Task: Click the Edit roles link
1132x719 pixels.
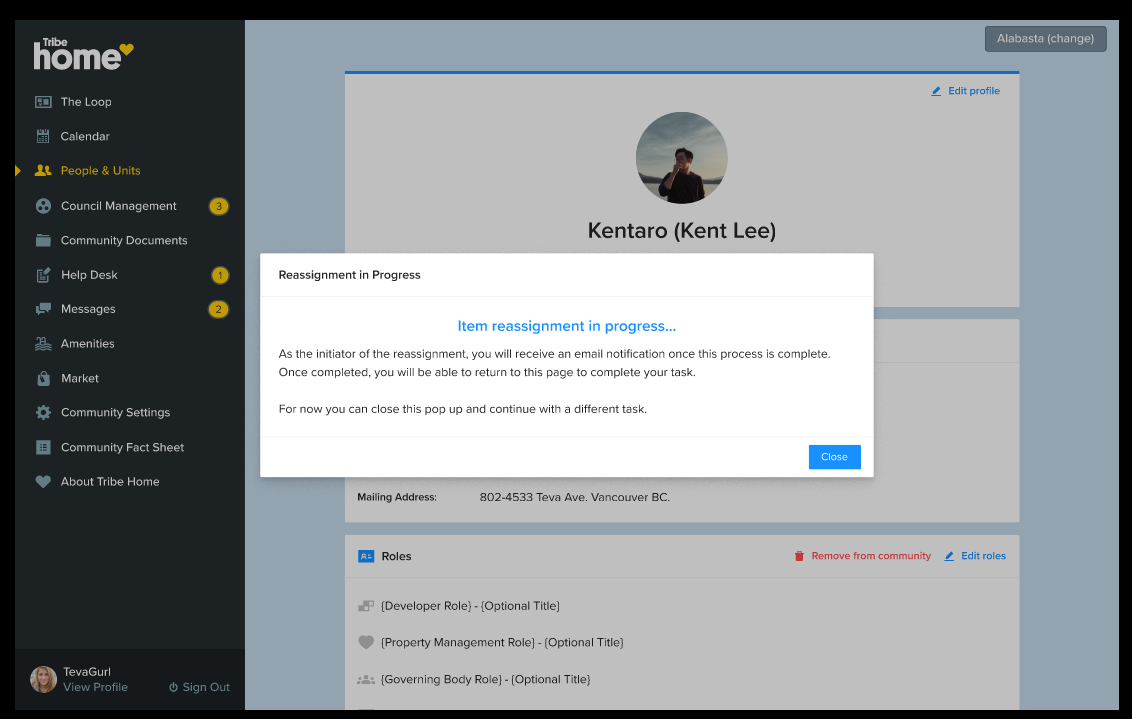Action: [983, 556]
